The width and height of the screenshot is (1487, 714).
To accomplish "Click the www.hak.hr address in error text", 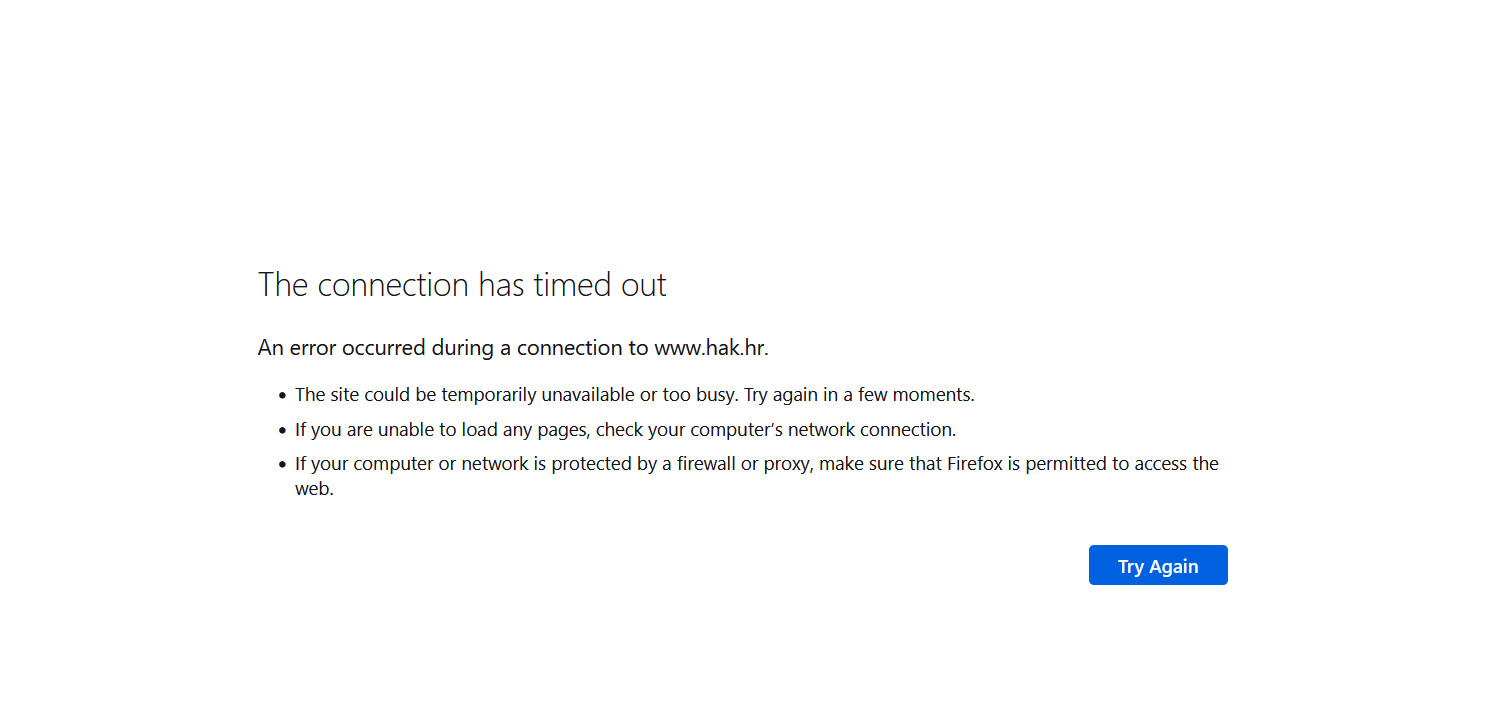I will point(710,348).
